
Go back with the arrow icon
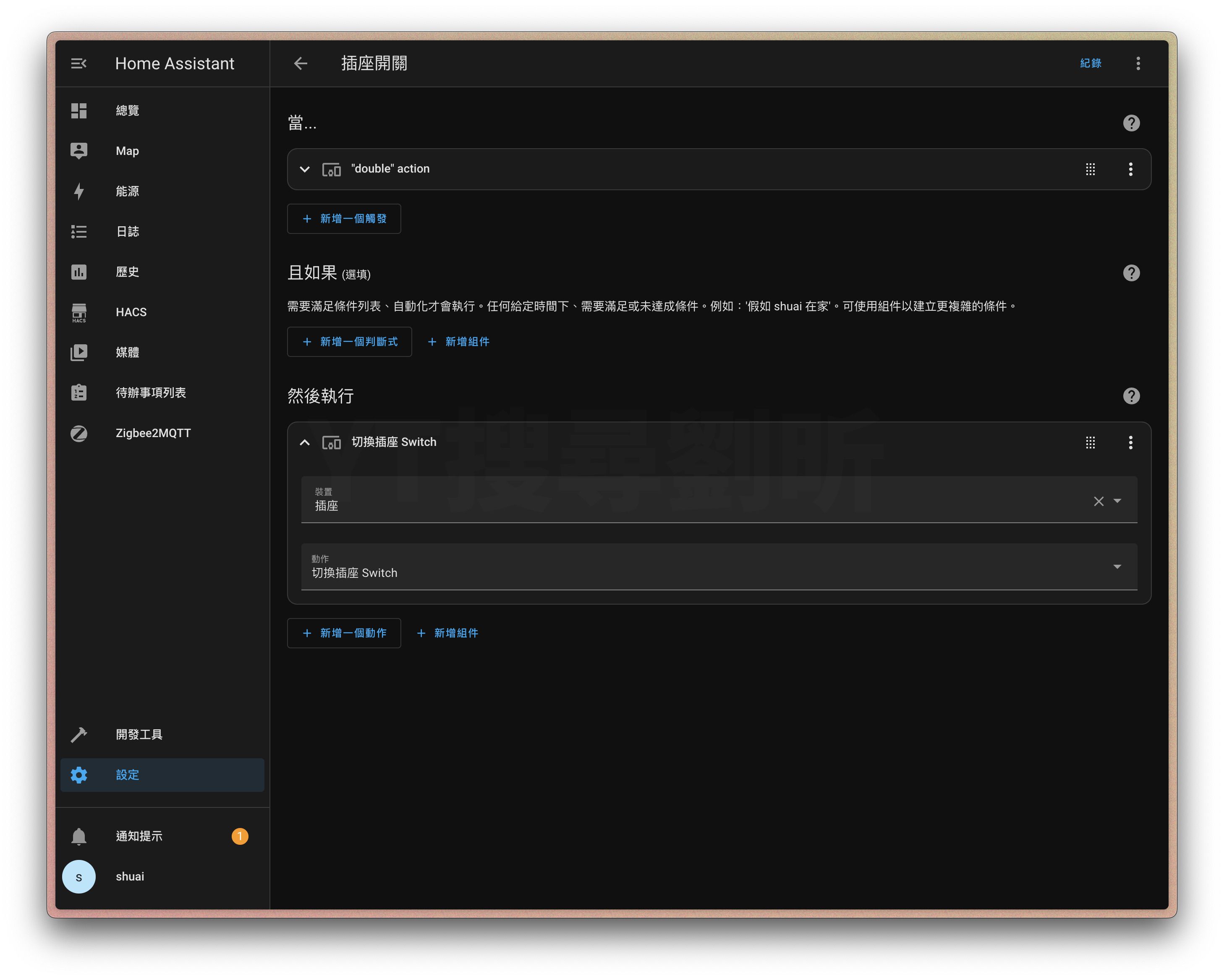300,63
